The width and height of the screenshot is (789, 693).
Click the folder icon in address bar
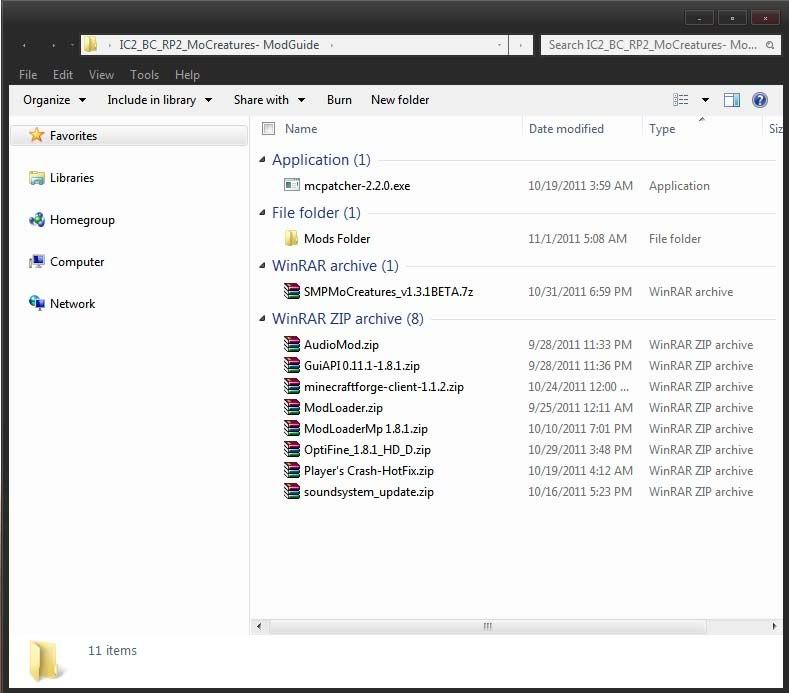pos(91,45)
